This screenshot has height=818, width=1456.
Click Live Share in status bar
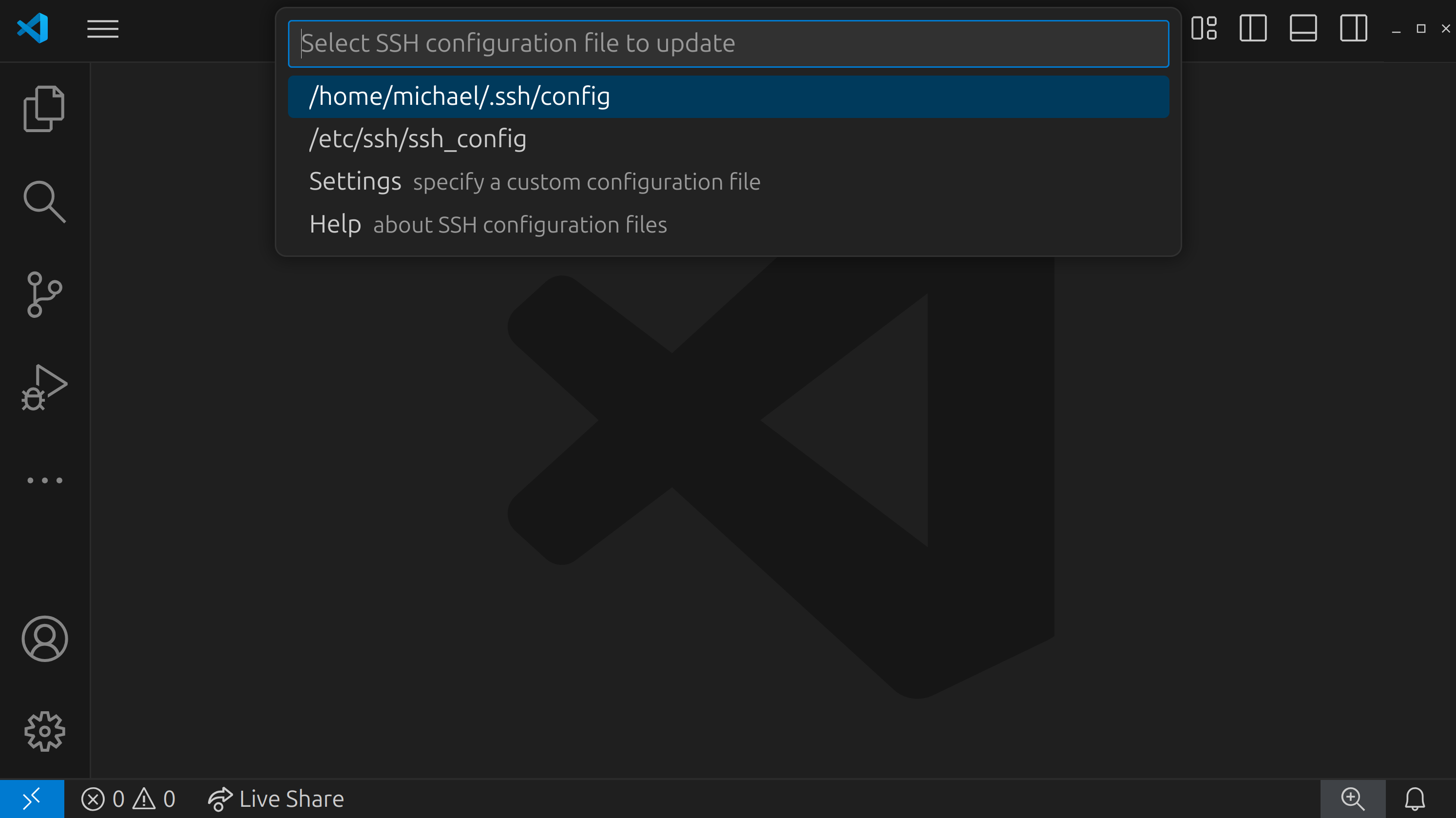coord(276,799)
